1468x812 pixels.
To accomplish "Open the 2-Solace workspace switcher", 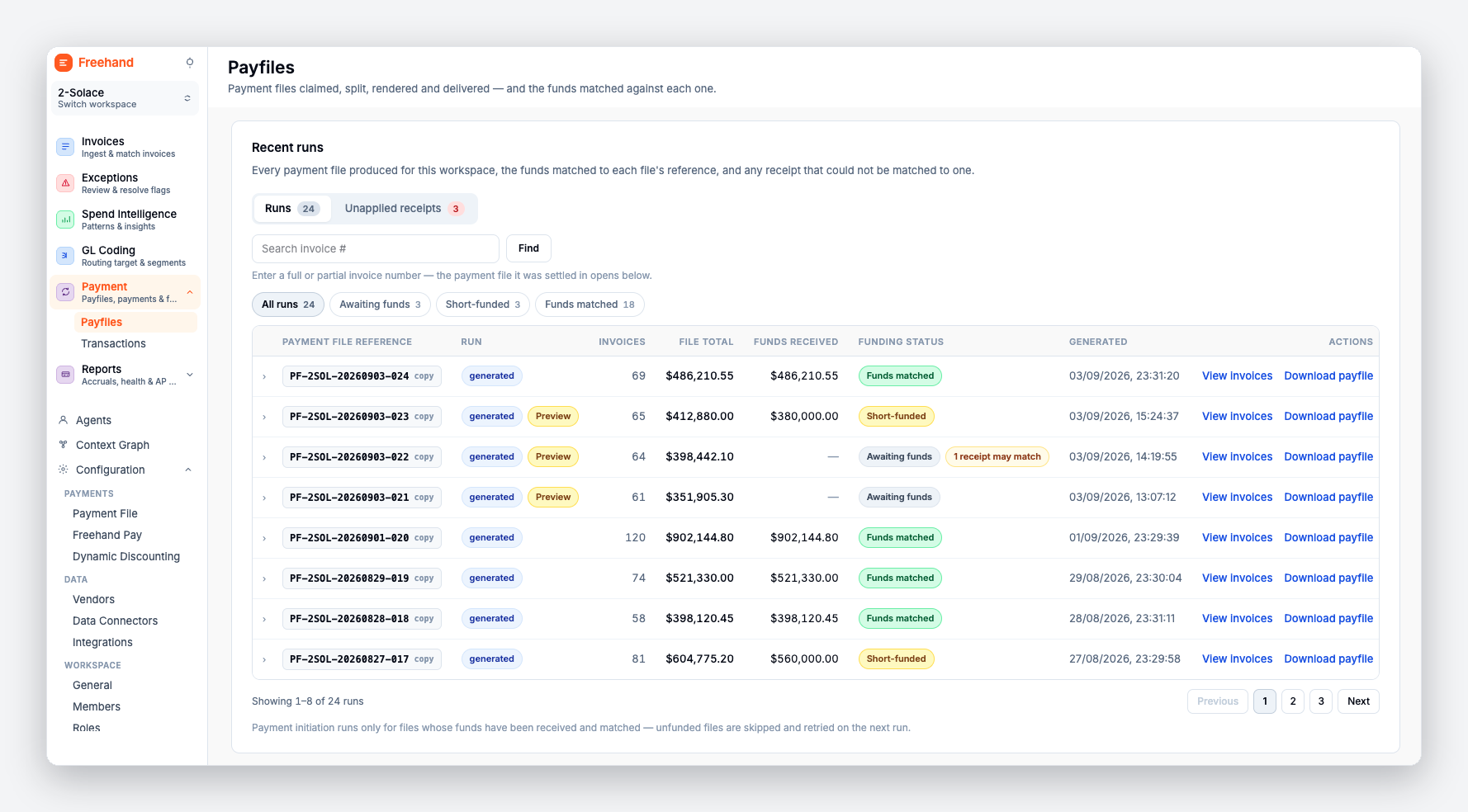I will [x=125, y=98].
